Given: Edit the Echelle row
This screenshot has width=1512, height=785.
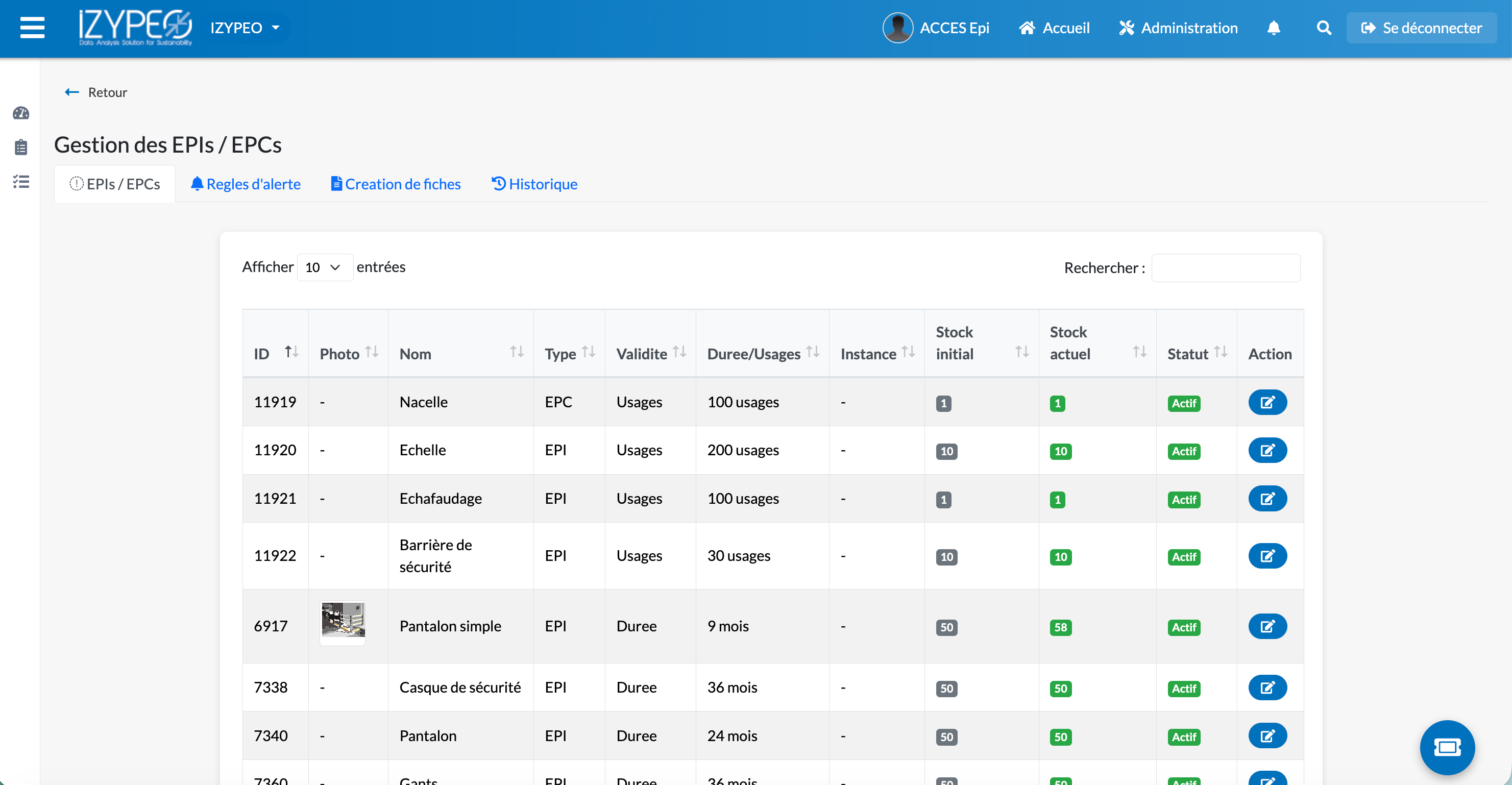Looking at the screenshot, I should click(x=1267, y=451).
